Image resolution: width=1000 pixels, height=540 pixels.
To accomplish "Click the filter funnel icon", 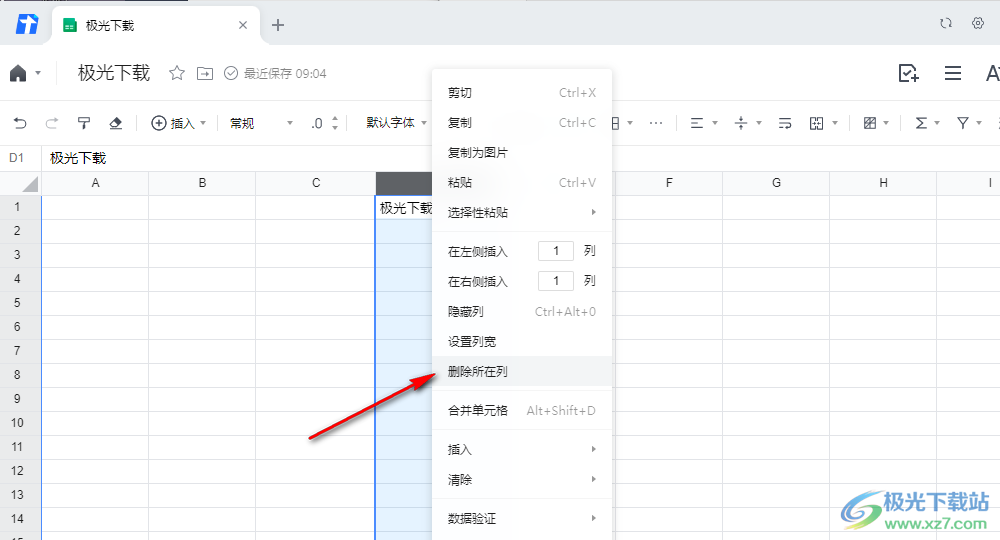I will tap(963, 123).
